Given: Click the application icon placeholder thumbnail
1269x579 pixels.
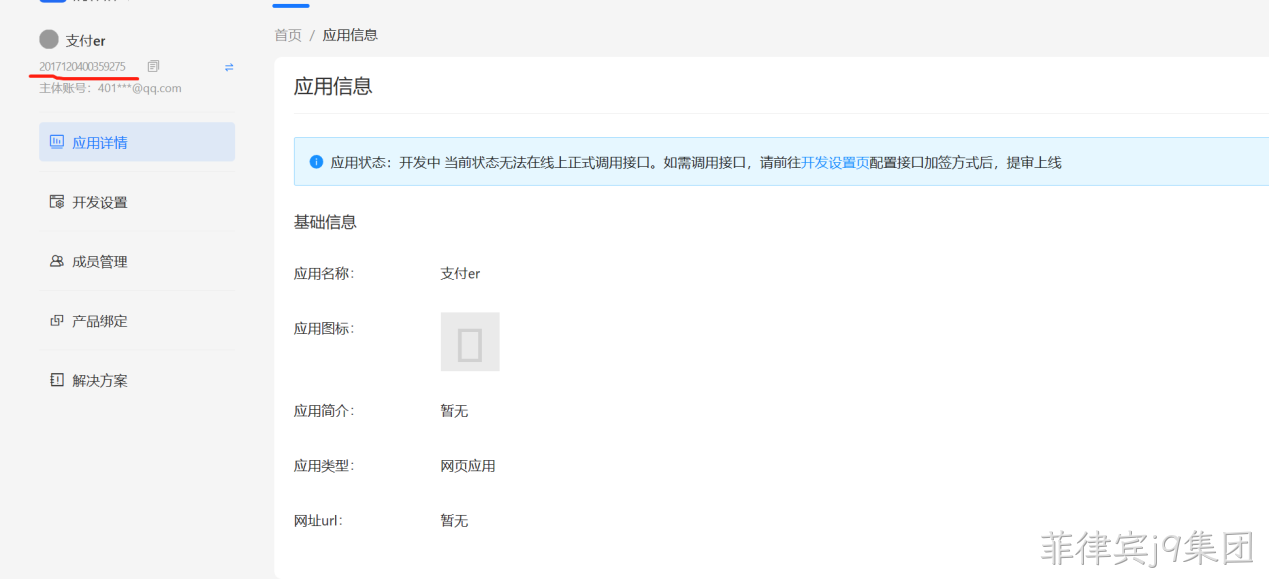Looking at the screenshot, I should pyautogui.click(x=470, y=342).
